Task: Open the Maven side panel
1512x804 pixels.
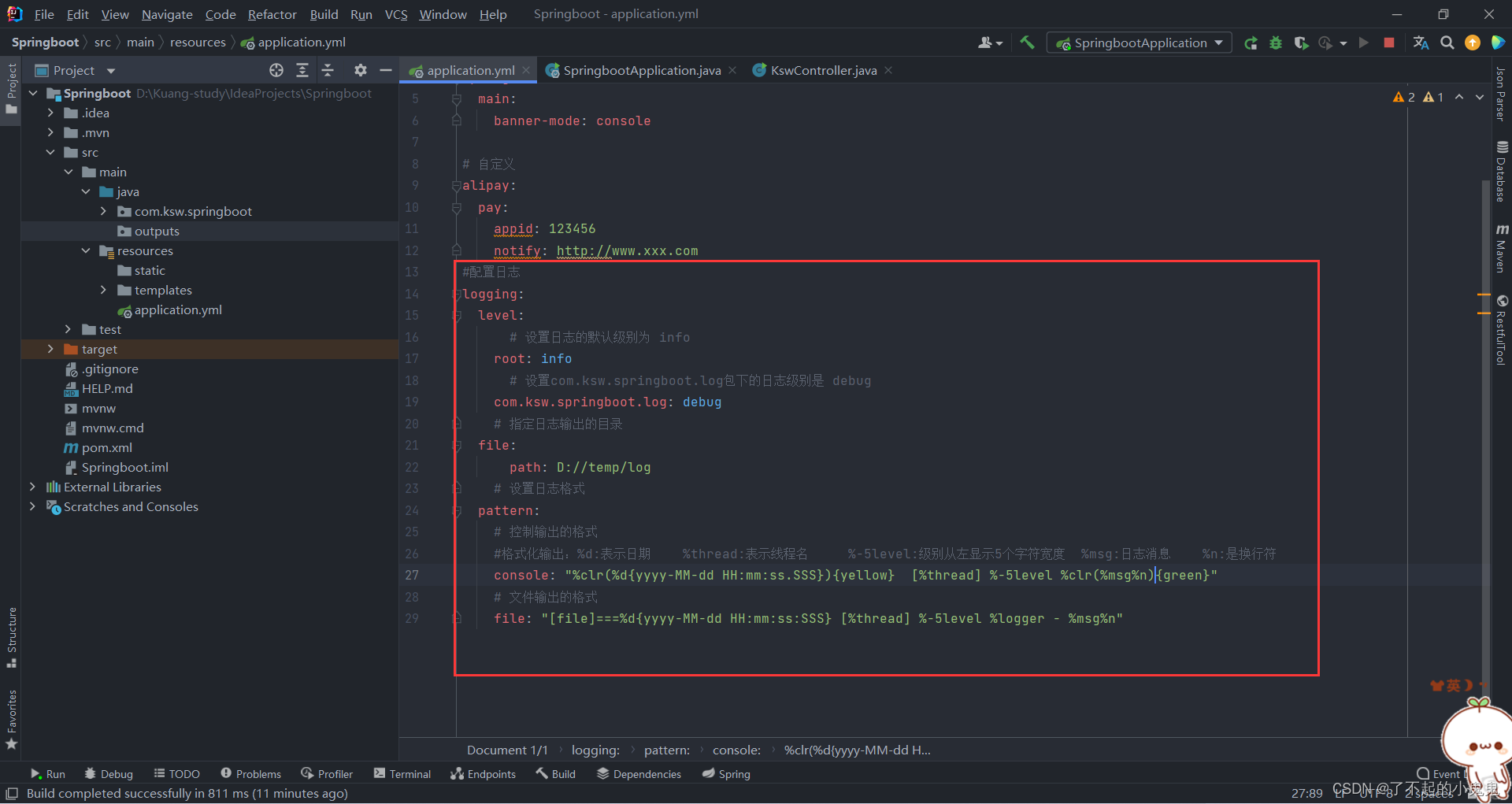Action: pos(1502,249)
